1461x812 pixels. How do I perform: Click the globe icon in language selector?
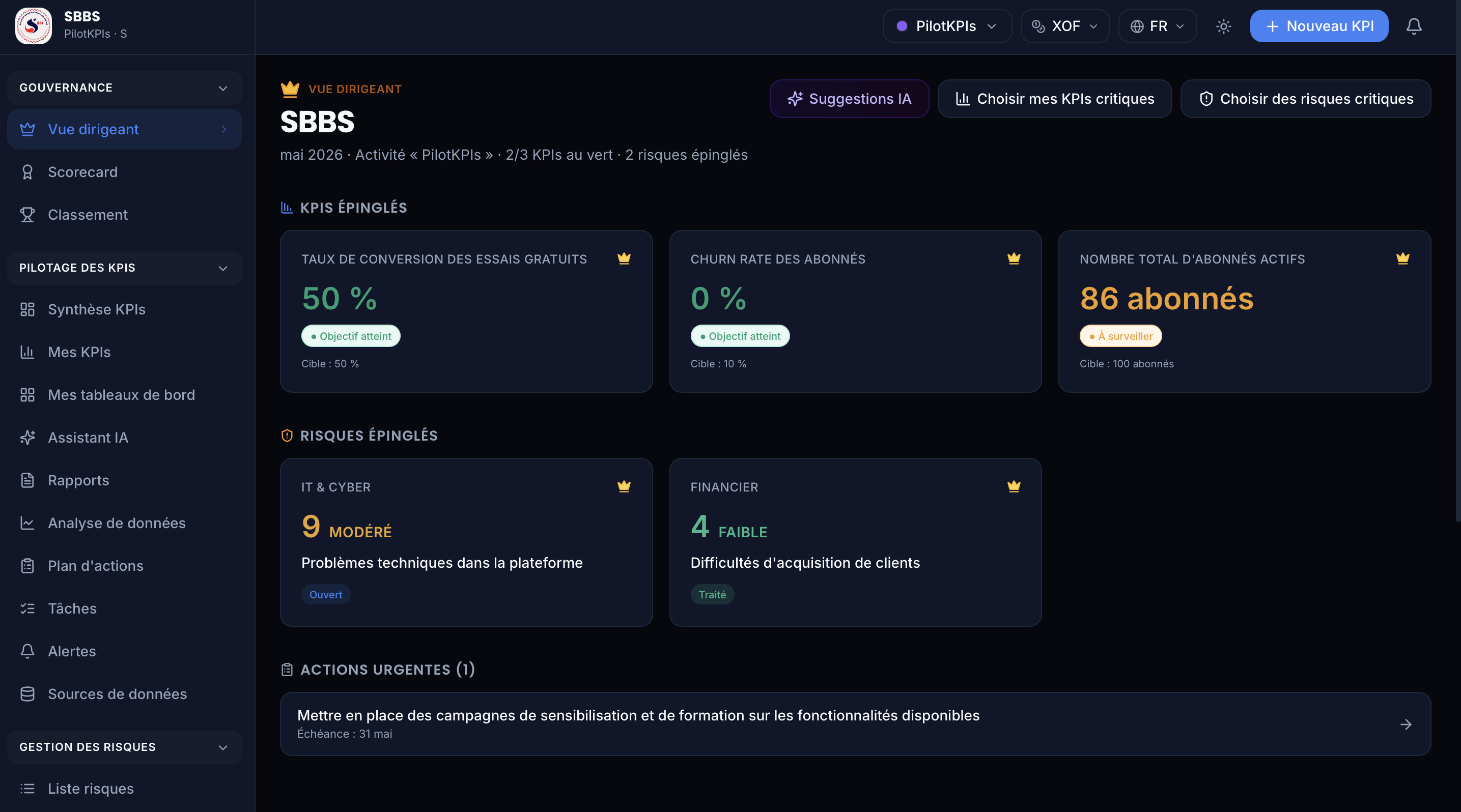[x=1137, y=26]
